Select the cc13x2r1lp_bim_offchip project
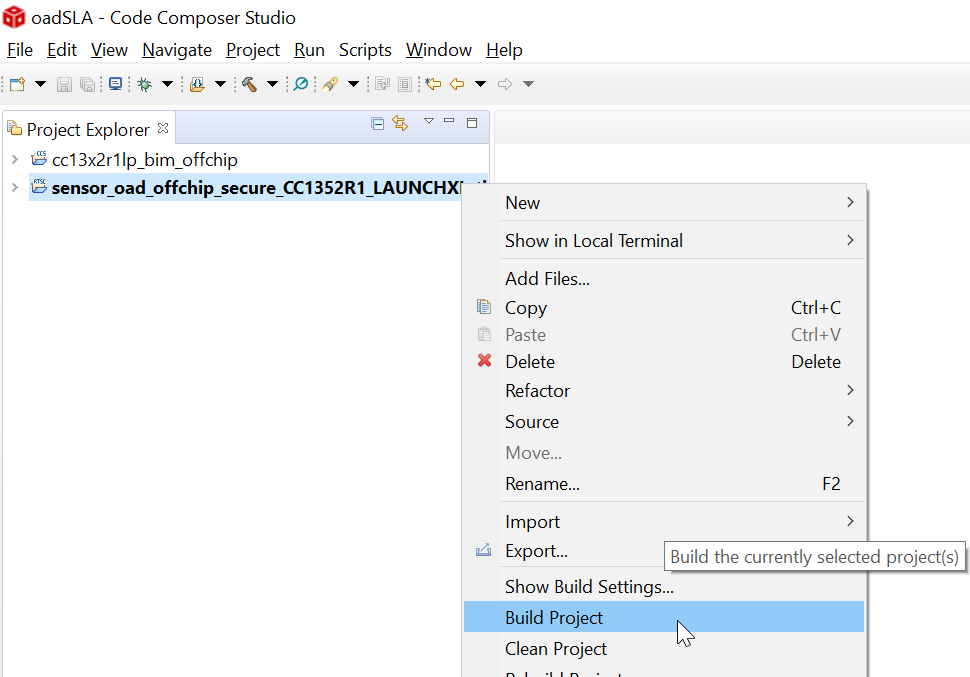This screenshot has height=677, width=970. tap(144, 159)
